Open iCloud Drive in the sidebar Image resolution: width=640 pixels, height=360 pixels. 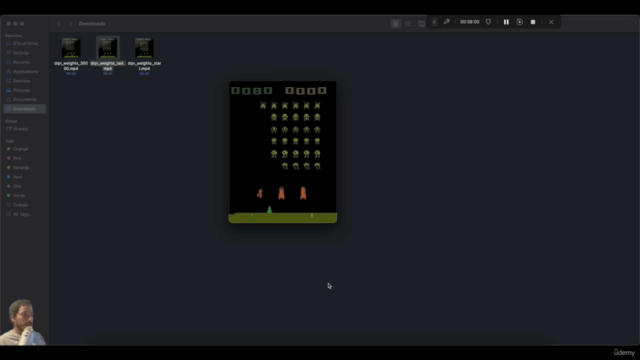pyautogui.click(x=24, y=43)
